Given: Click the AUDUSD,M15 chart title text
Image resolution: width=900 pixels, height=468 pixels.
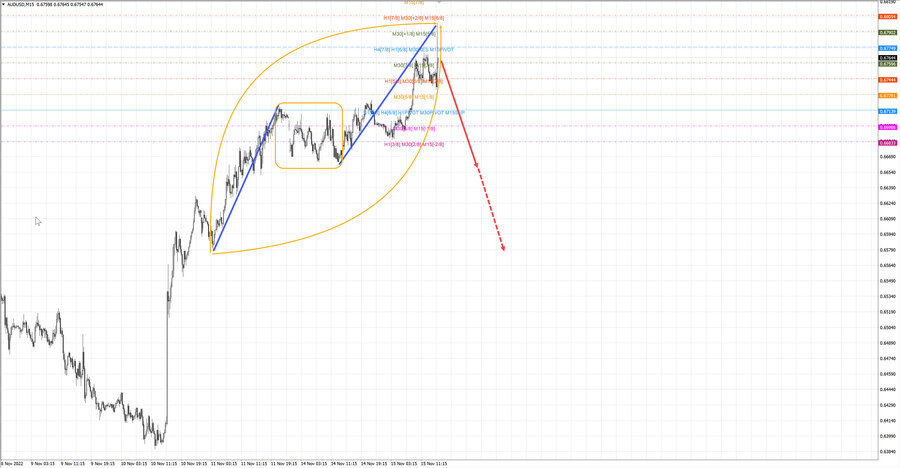Looking at the screenshot, I should (21, 4).
